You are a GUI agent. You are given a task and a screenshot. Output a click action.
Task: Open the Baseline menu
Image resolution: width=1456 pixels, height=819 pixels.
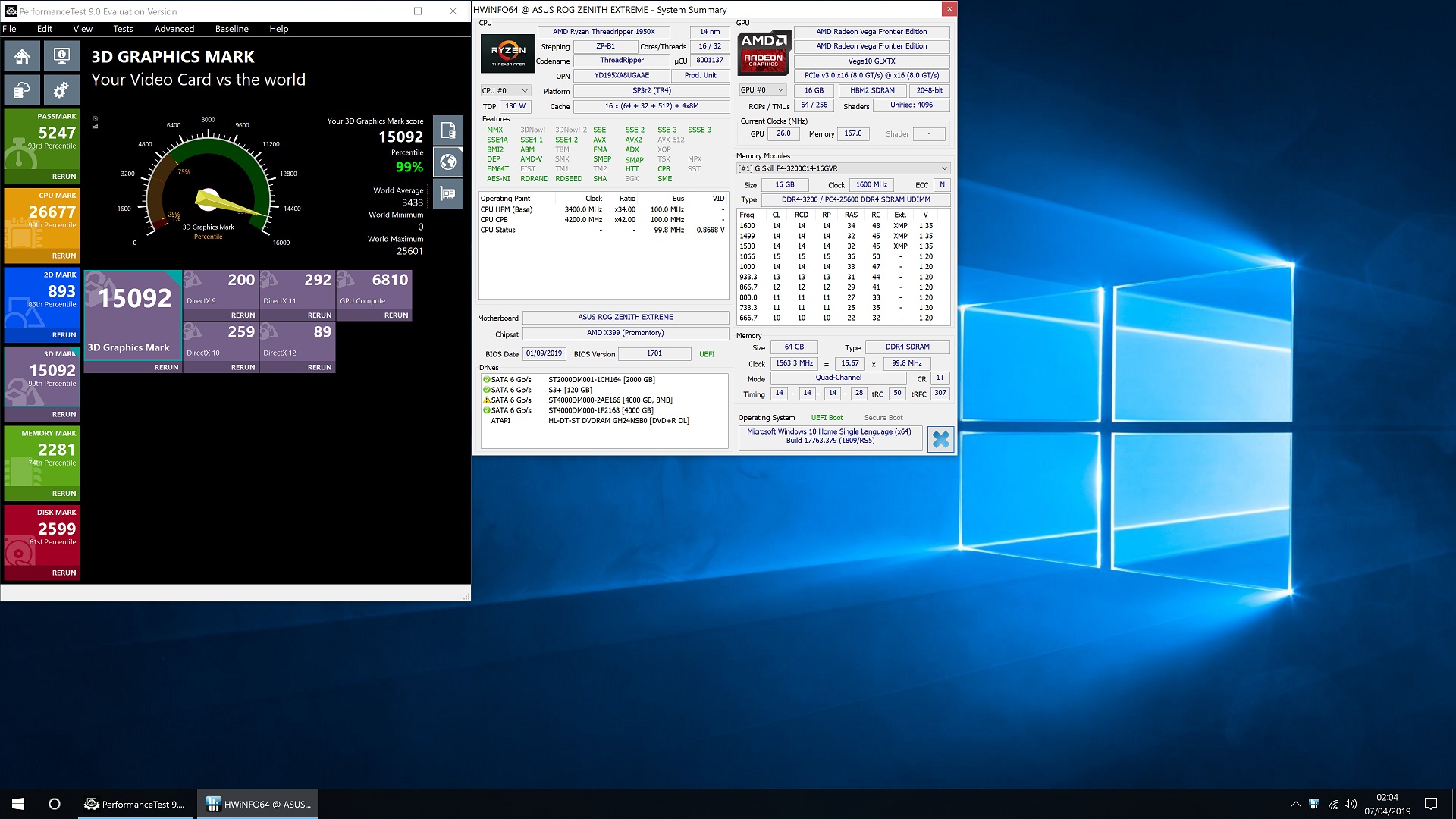(x=232, y=29)
